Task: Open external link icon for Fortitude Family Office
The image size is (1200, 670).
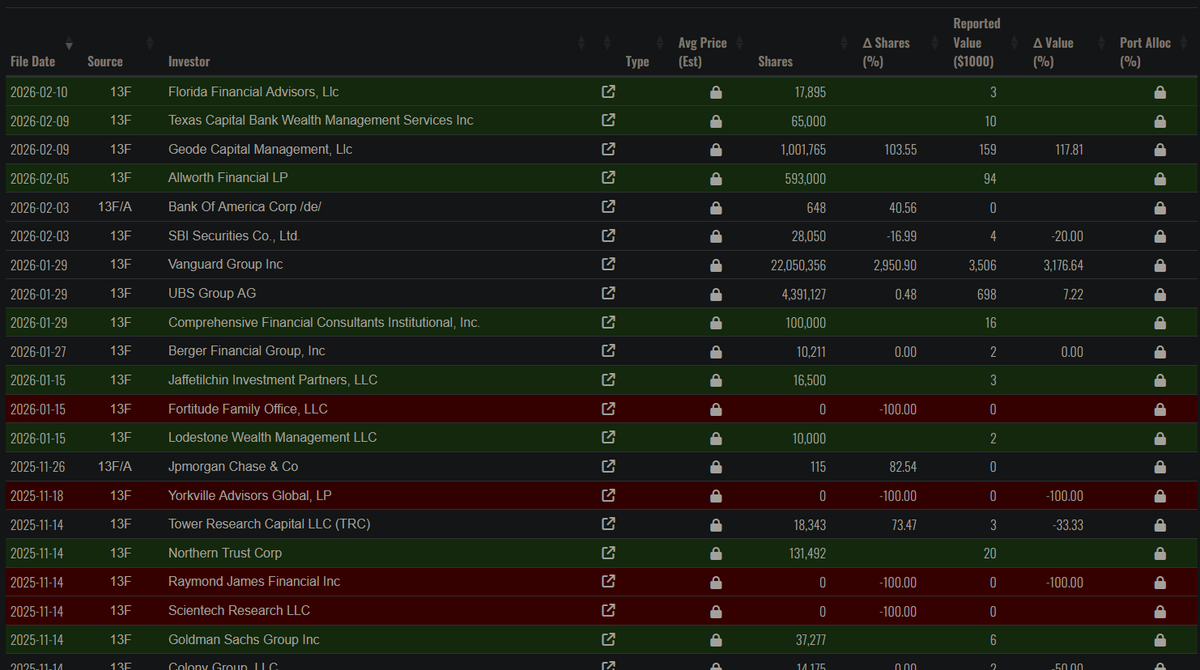Action: [608, 409]
